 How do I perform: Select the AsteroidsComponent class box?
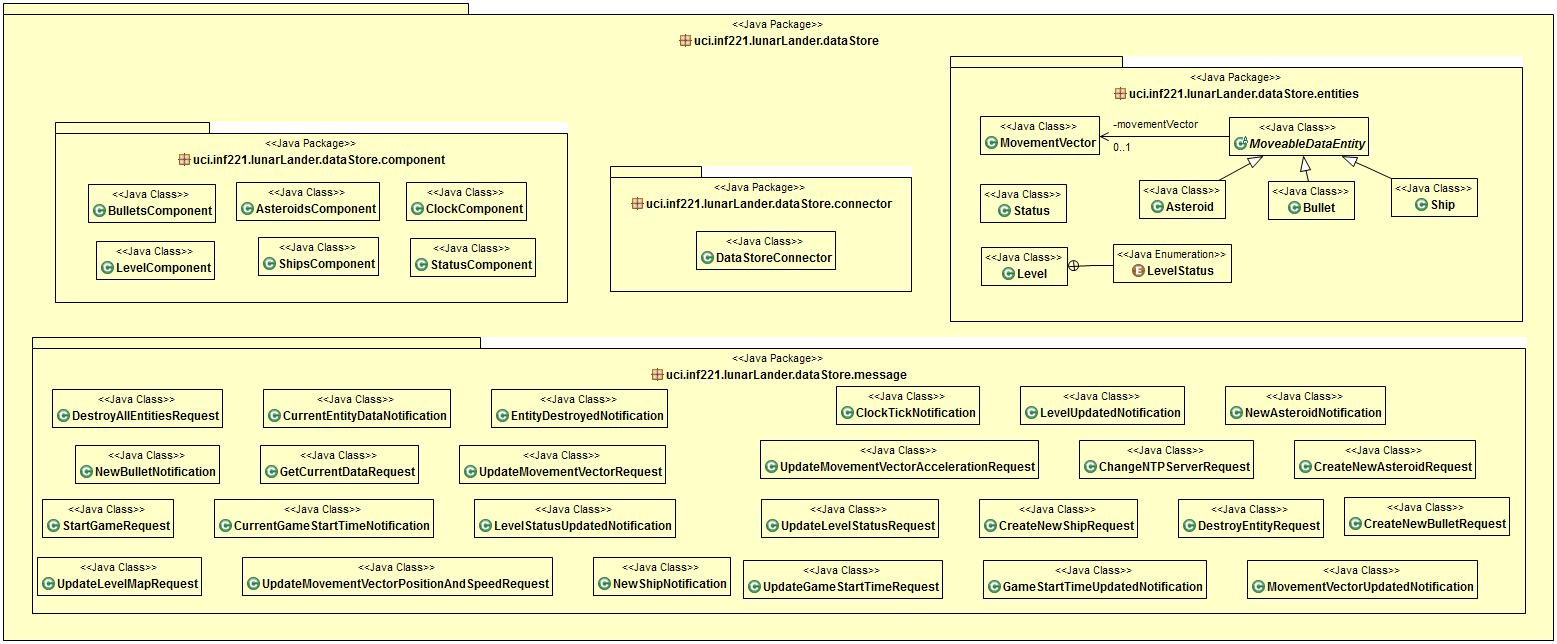[308, 201]
